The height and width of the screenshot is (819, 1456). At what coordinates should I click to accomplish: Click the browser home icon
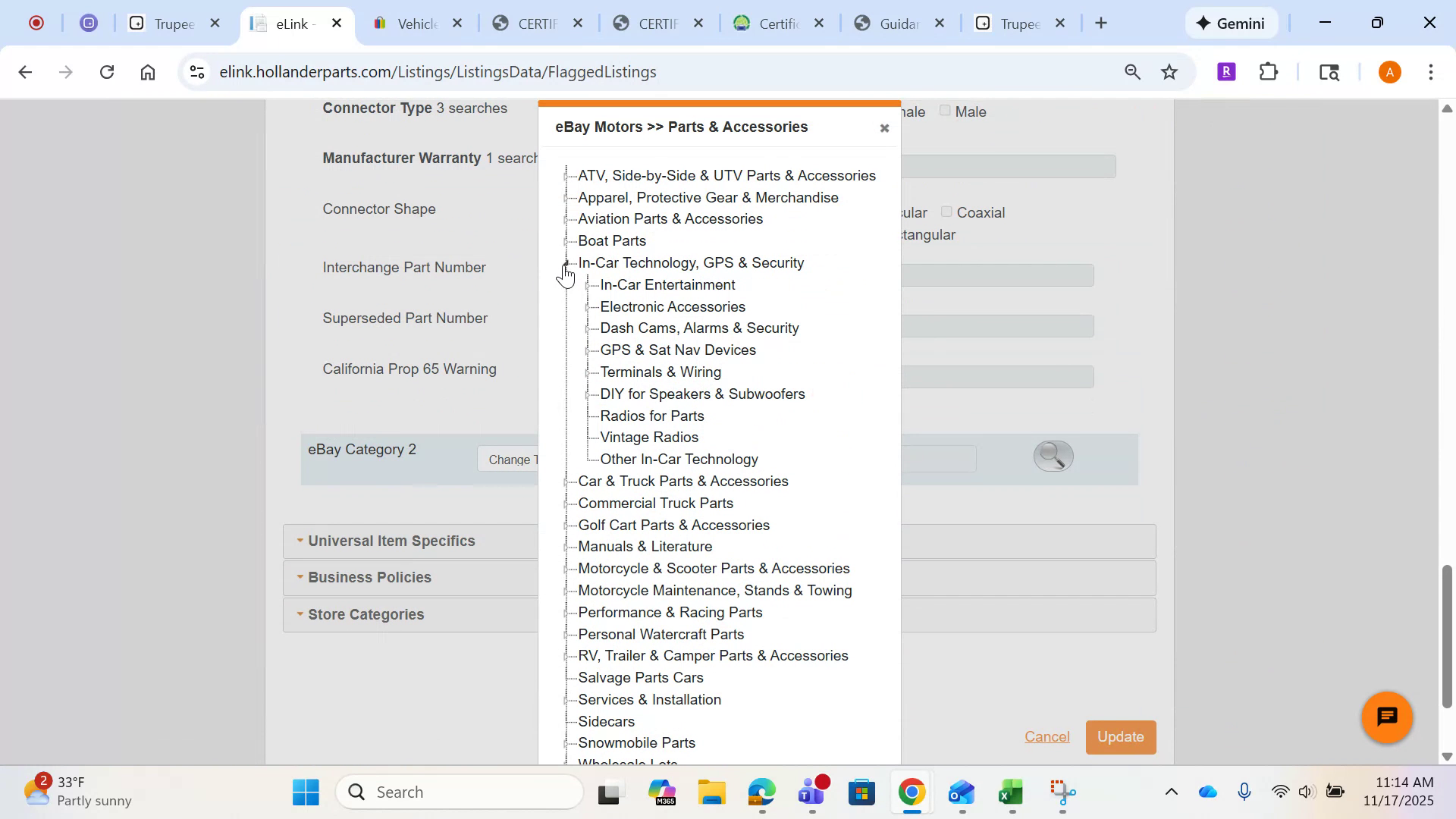(148, 71)
